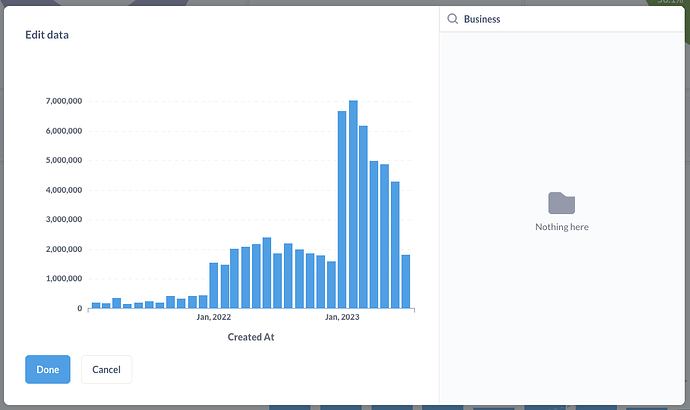690x410 pixels.
Task: Click the 7,000,000 y-axis label
Action: point(64,101)
